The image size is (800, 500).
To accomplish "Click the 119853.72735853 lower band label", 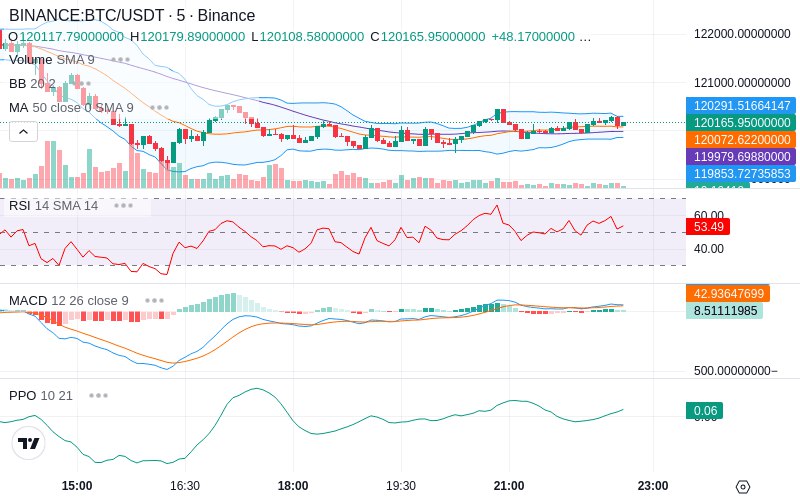I will tap(742, 173).
